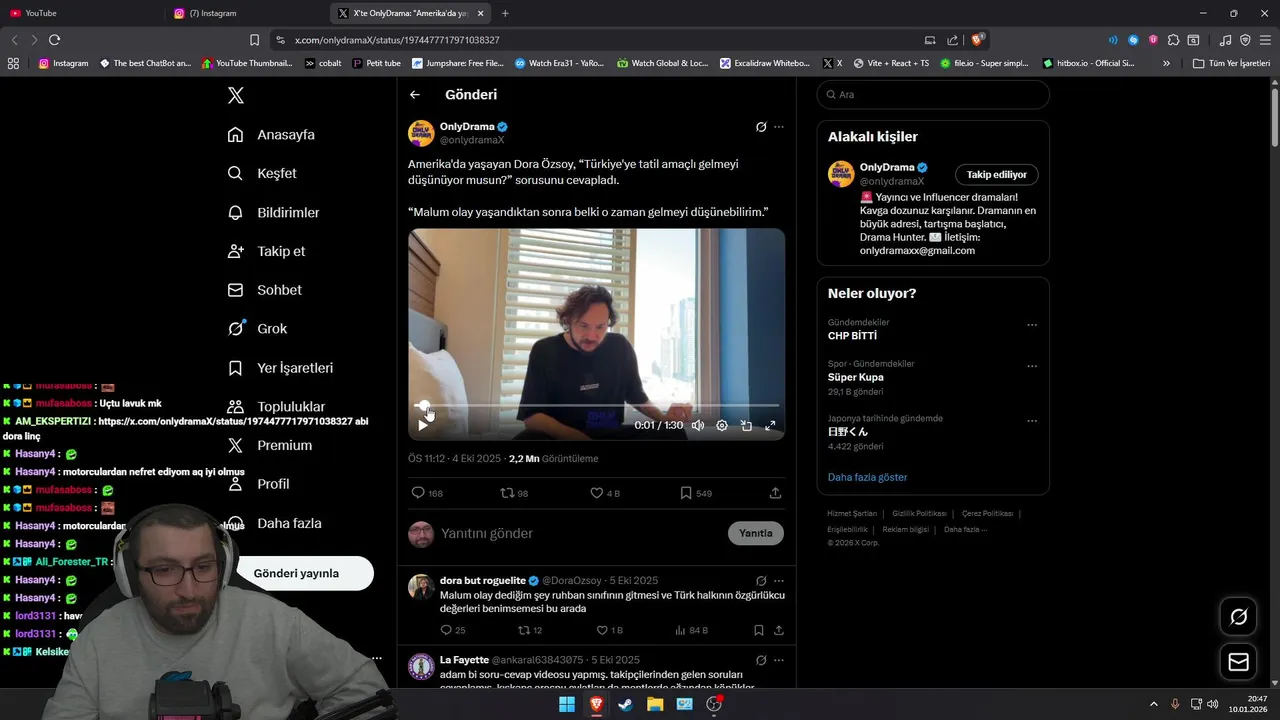
Task: Click Daha fazla göster link
Action: [x=868, y=477]
